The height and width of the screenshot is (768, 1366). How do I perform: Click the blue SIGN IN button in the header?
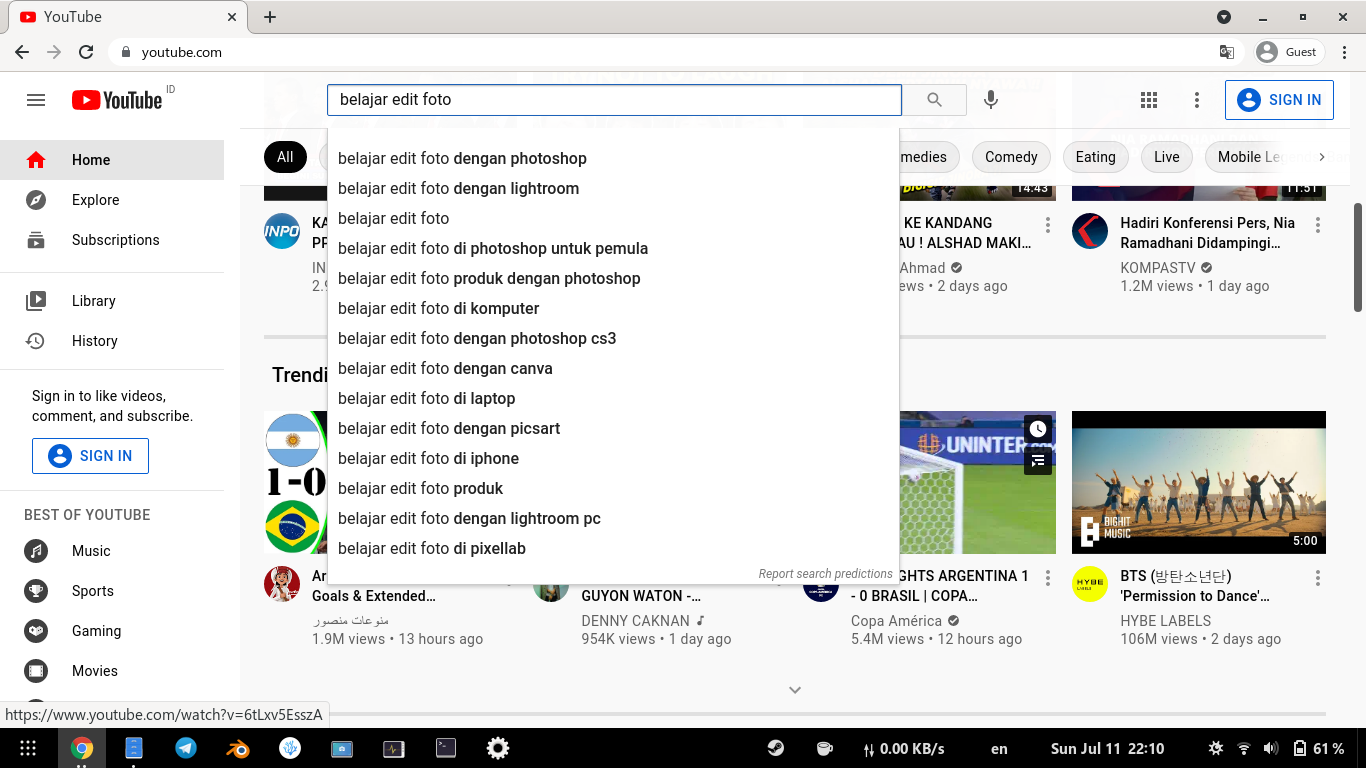(x=1279, y=100)
